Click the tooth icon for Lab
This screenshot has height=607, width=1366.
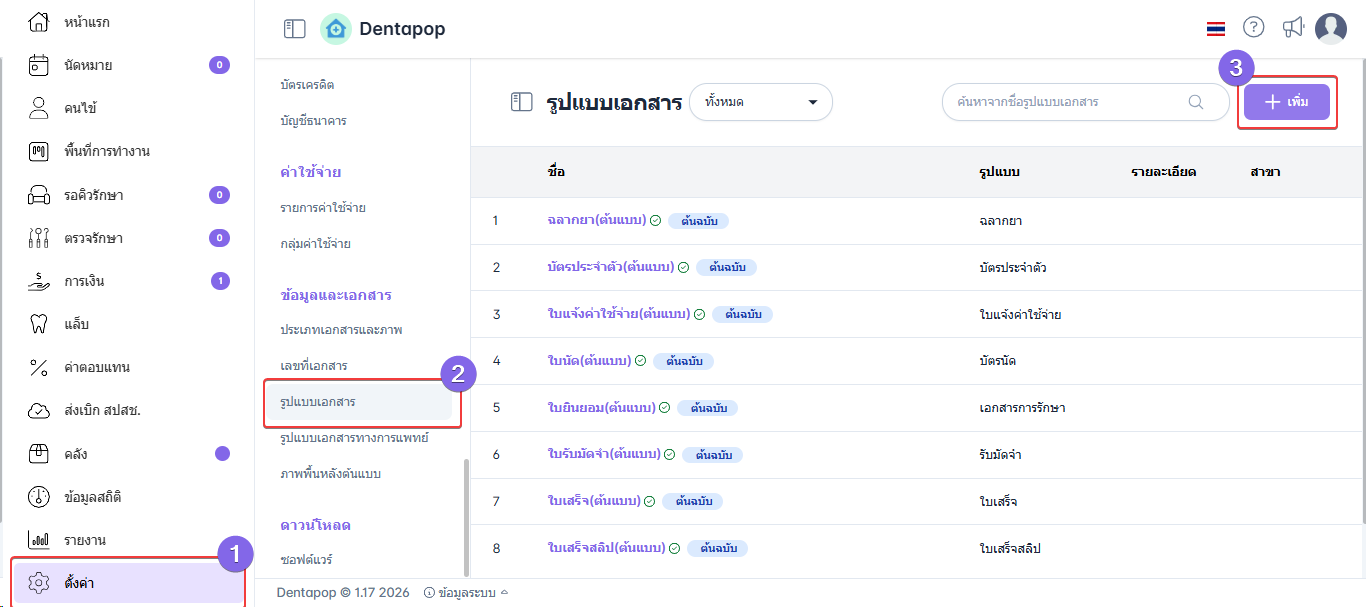click(39, 324)
